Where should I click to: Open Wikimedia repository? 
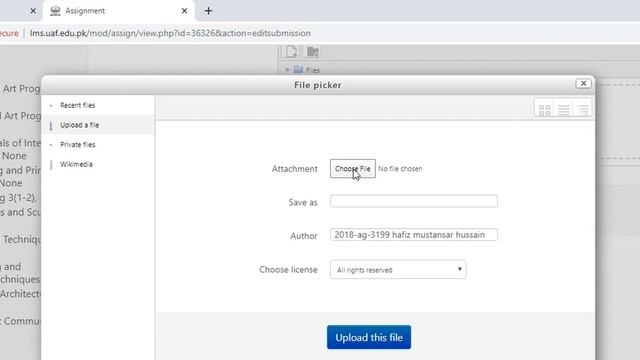tap(76, 164)
